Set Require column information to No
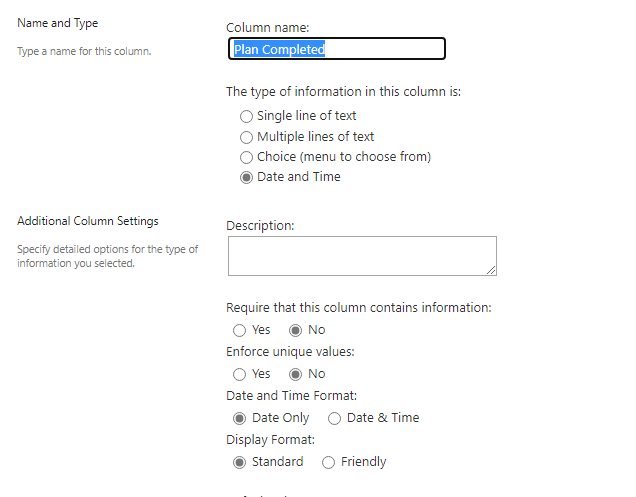 pyautogui.click(x=295, y=330)
